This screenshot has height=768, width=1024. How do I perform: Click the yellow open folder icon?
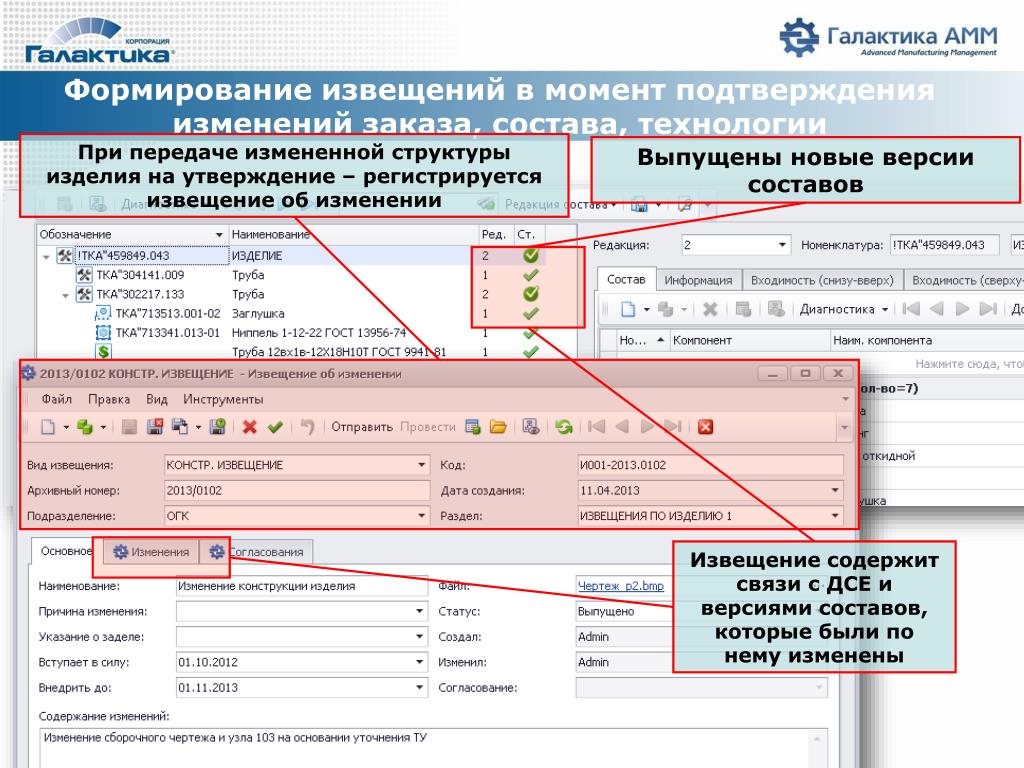click(498, 427)
